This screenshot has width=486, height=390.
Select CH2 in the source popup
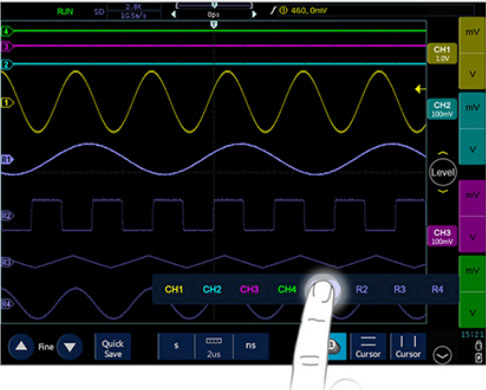(x=212, y=289)
